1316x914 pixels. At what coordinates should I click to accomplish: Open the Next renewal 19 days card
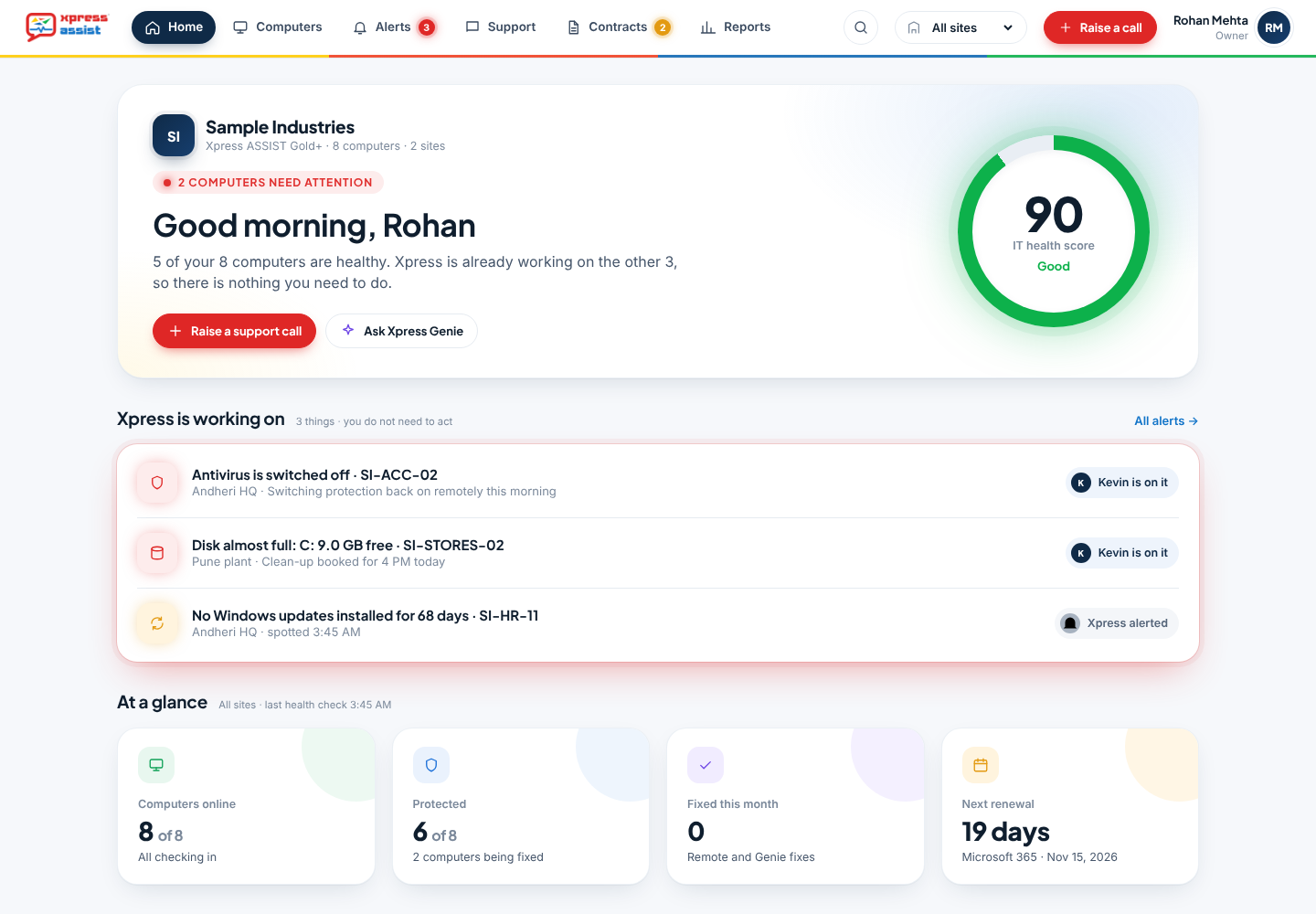(1070, 806)
